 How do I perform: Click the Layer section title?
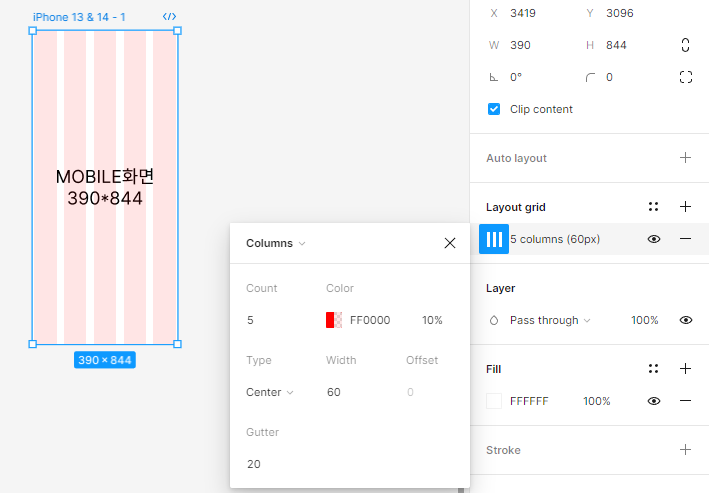pyautogui.click(x=501, y=288)
